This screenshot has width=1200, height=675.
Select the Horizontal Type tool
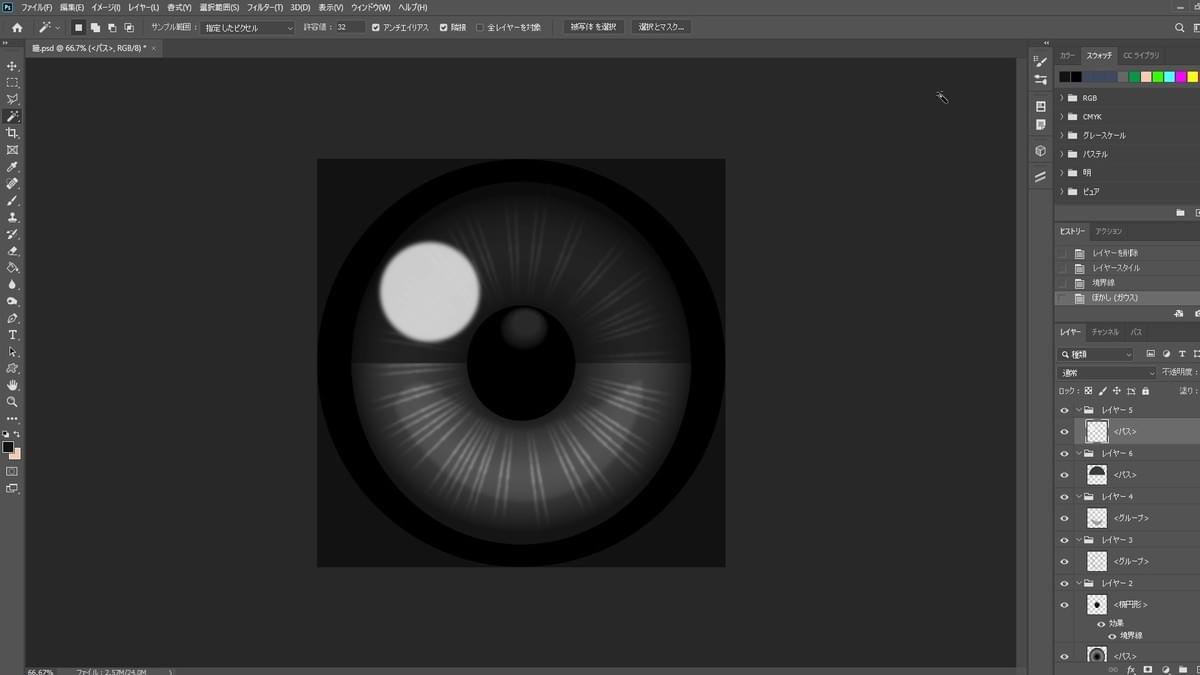point(12,335)
